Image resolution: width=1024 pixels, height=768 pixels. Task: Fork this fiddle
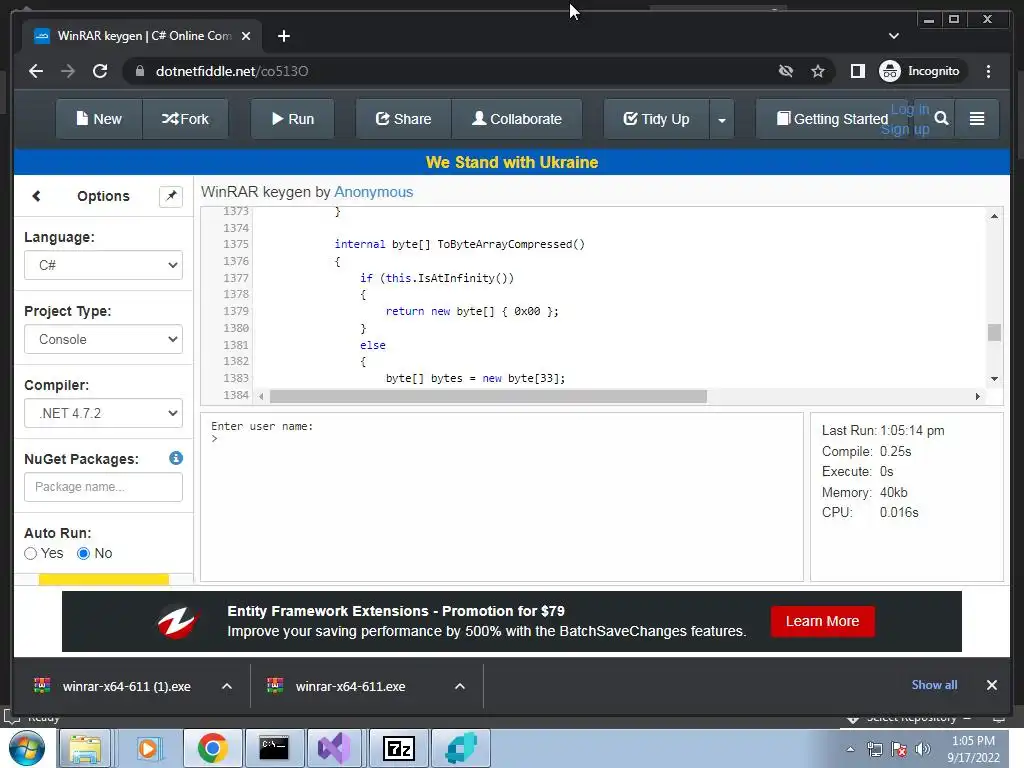[185, 119]
